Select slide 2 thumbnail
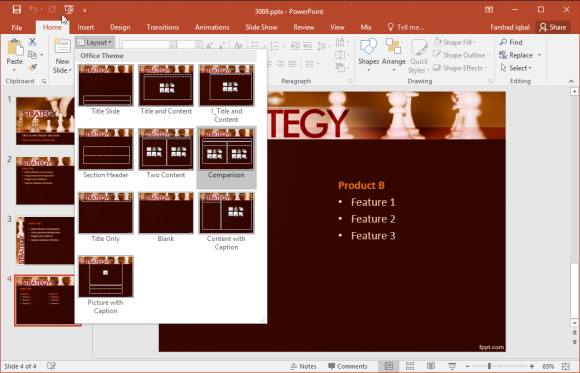Screen dimensions: 580x373 pos(45,181)
